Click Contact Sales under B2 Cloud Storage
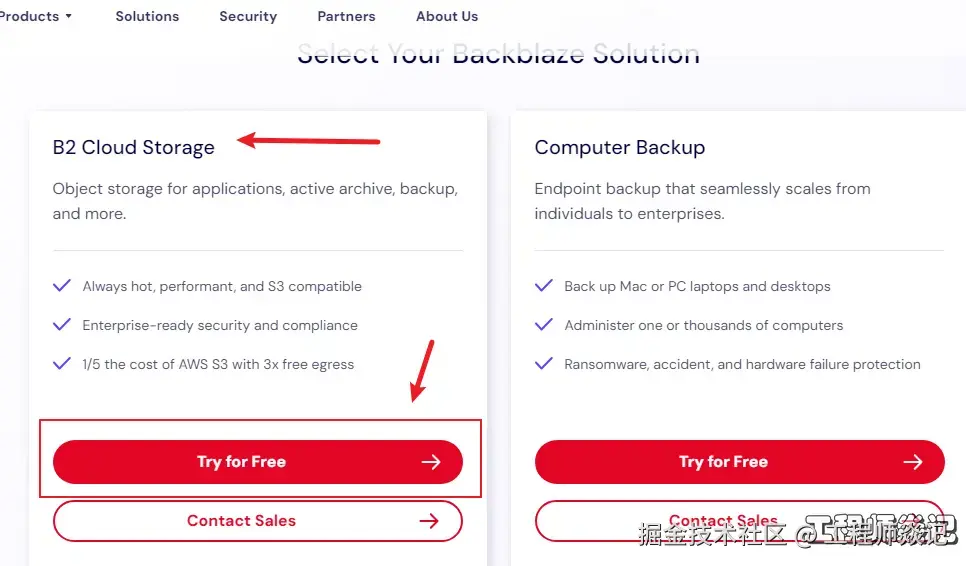The width and height of the screenshot is (966, 566). click(241, 521)
